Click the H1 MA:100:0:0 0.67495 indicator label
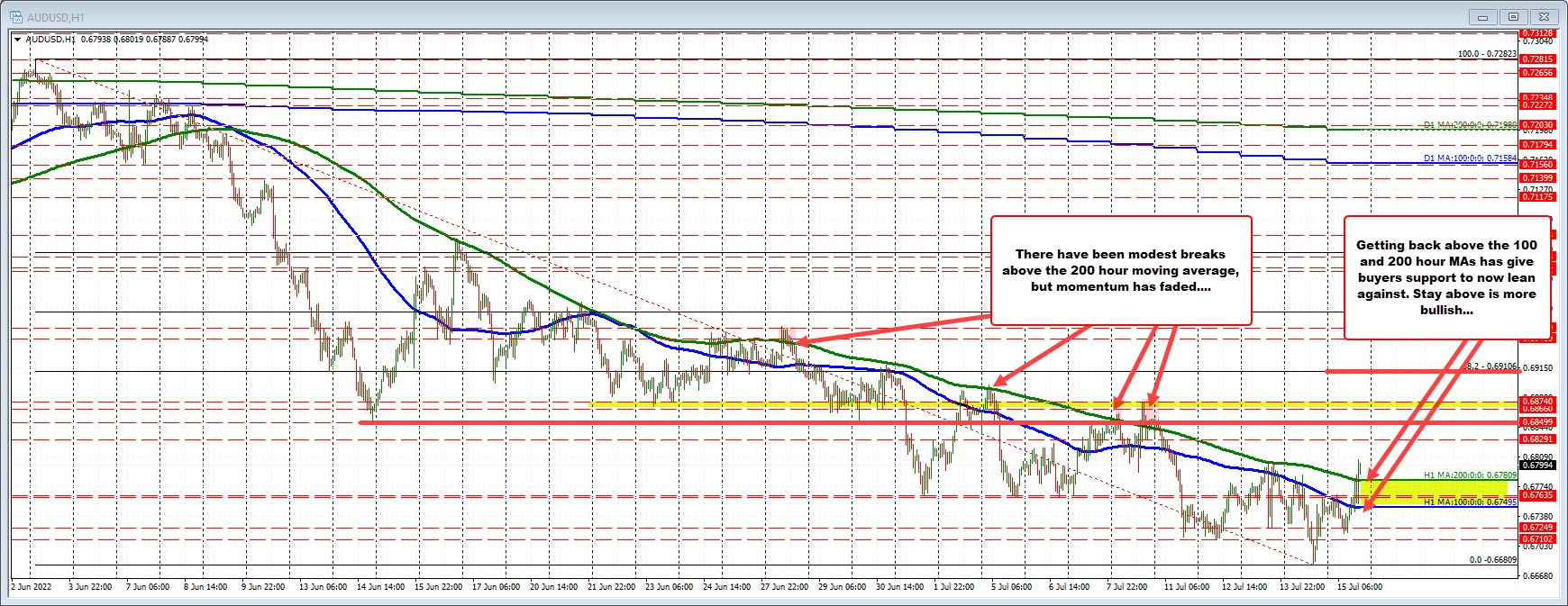1568x606 pixels. [1470, 502]
